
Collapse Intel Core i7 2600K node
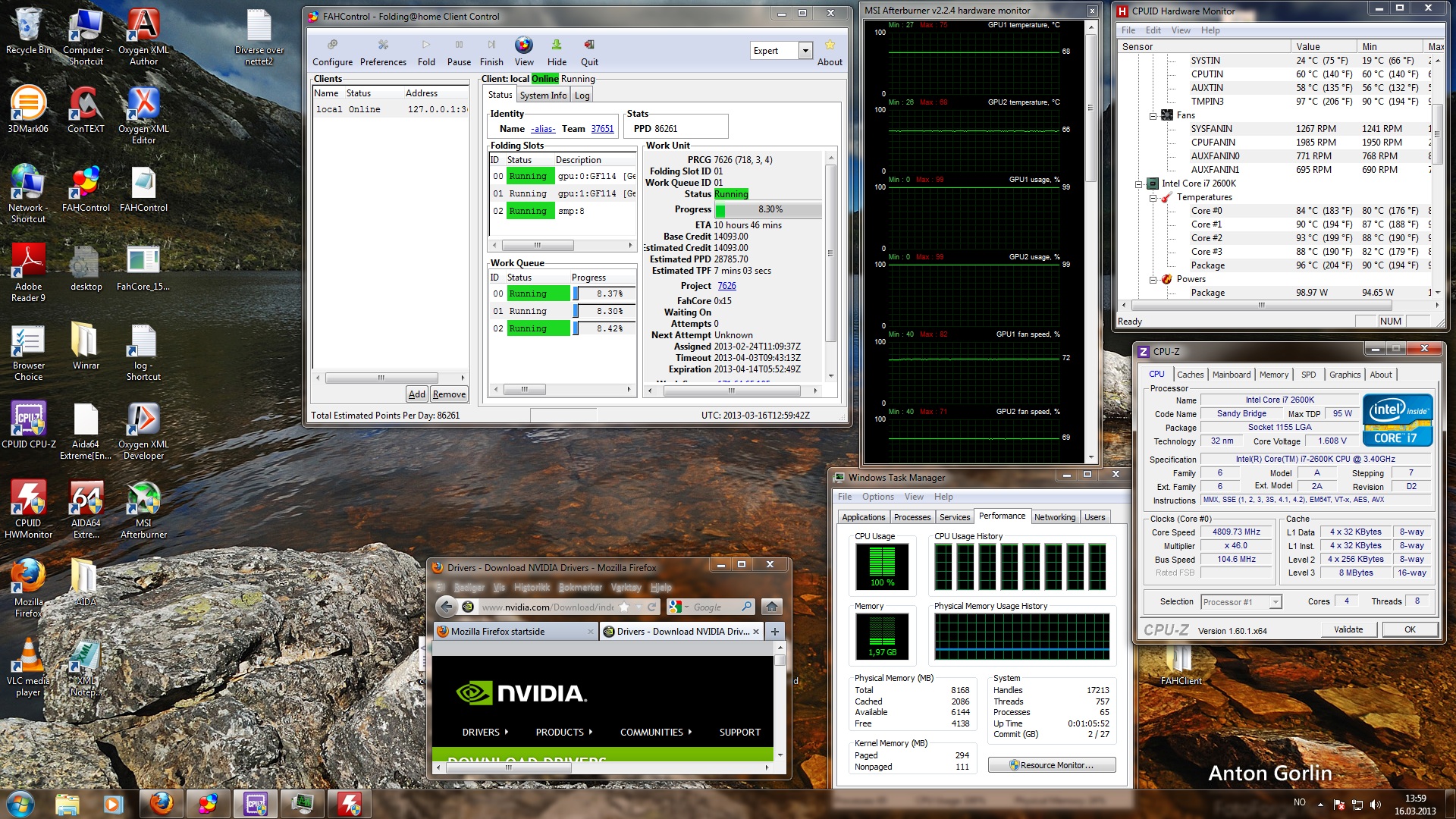coord(1138,184)
